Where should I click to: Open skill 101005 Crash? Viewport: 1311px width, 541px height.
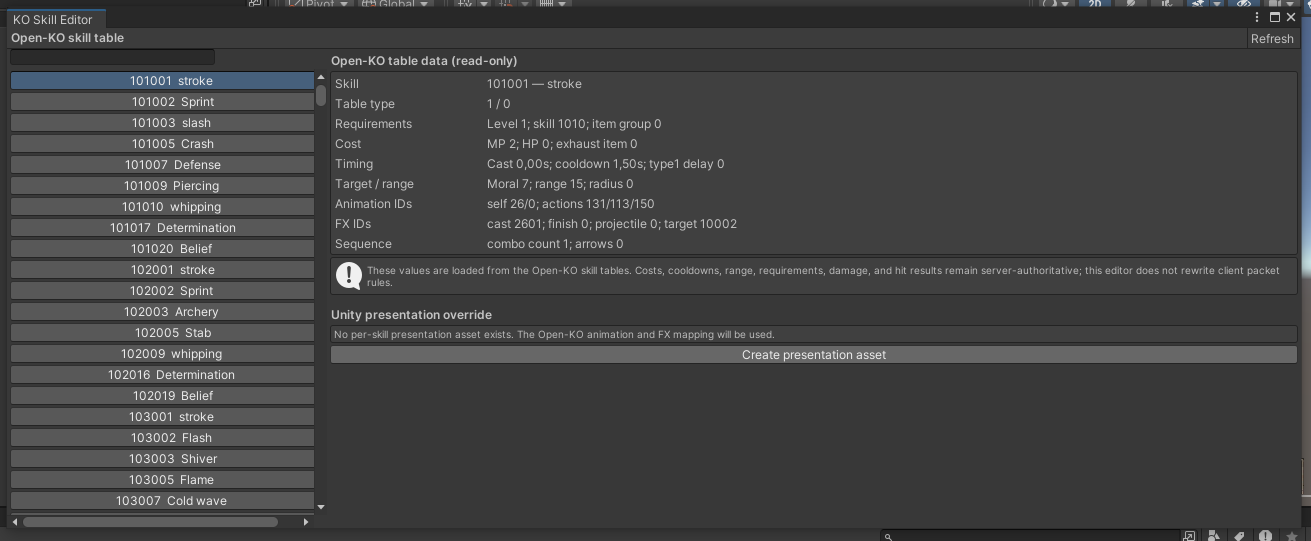162,144
